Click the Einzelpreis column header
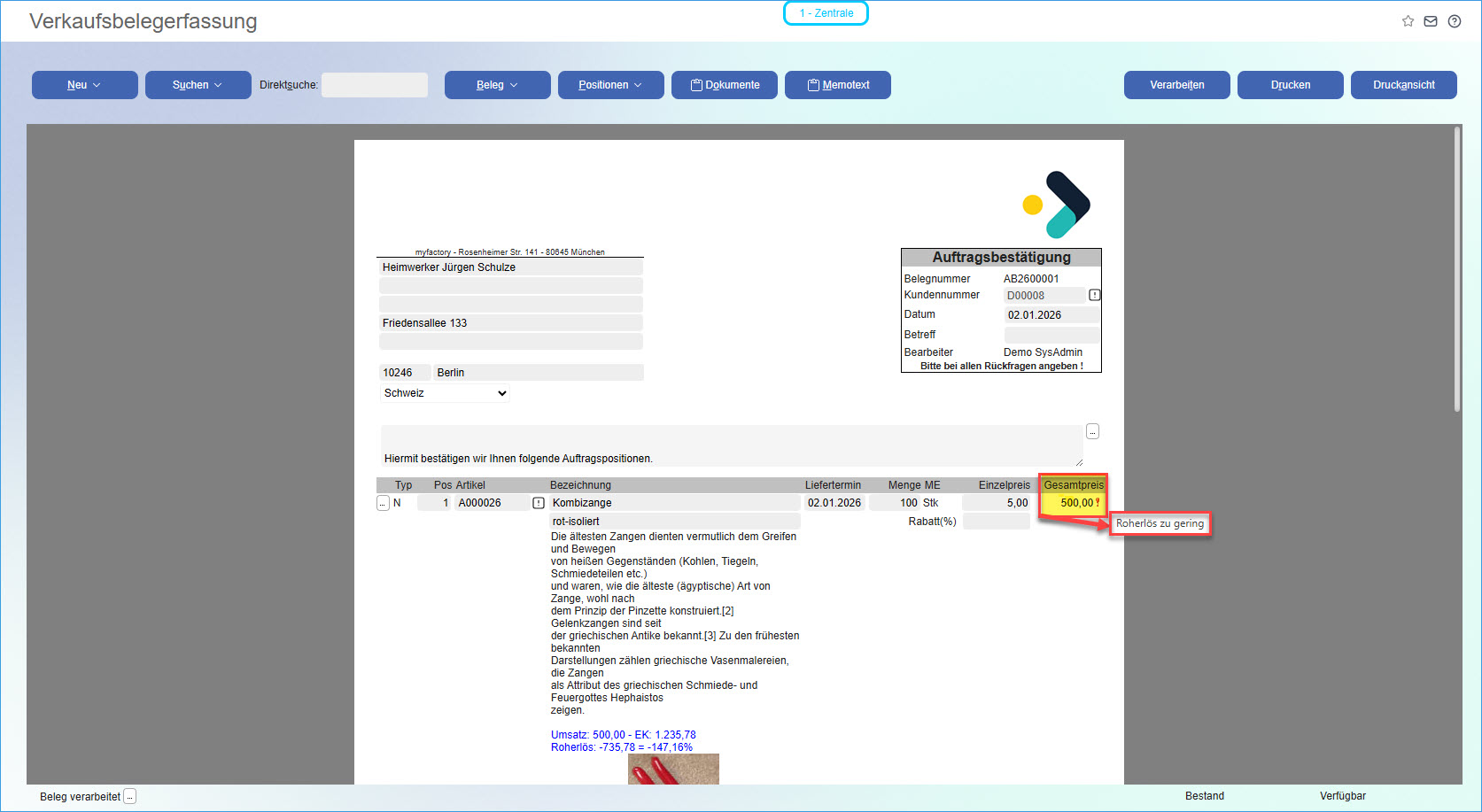This screenshot has height=812, width=1482. click(x=1005, y=485)
